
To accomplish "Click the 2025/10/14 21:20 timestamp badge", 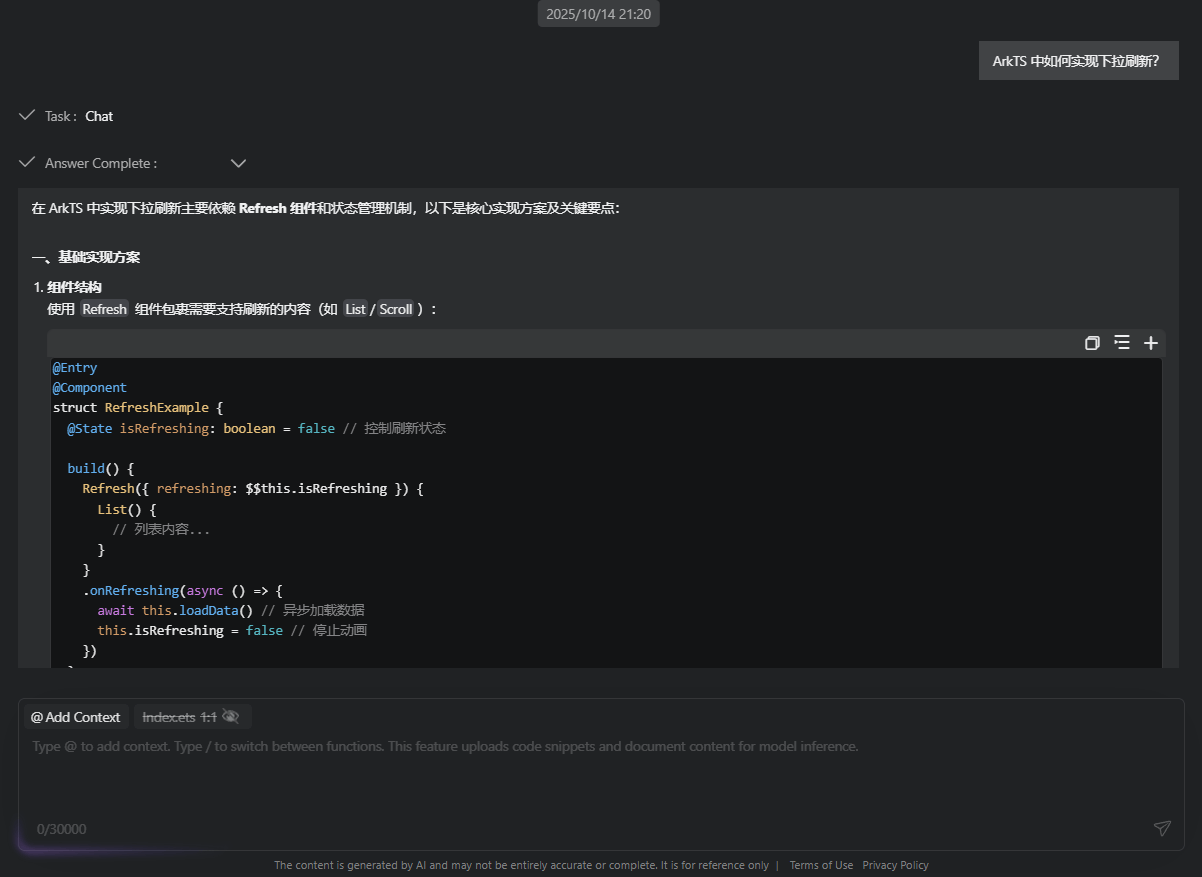I will [x=599, y=14].
